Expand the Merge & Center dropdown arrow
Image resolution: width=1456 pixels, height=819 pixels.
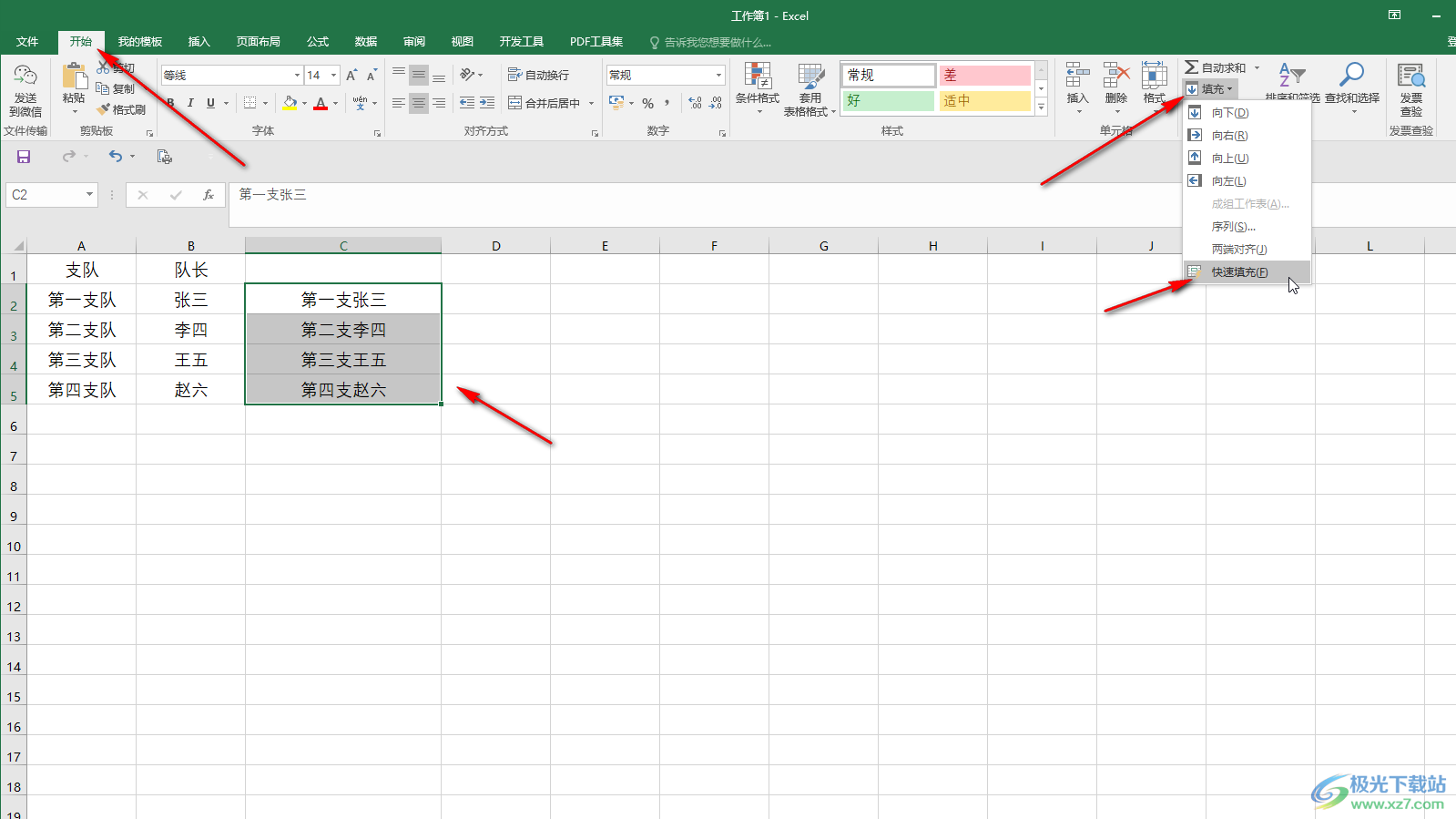pyautogui.click(x=591, y=103)
